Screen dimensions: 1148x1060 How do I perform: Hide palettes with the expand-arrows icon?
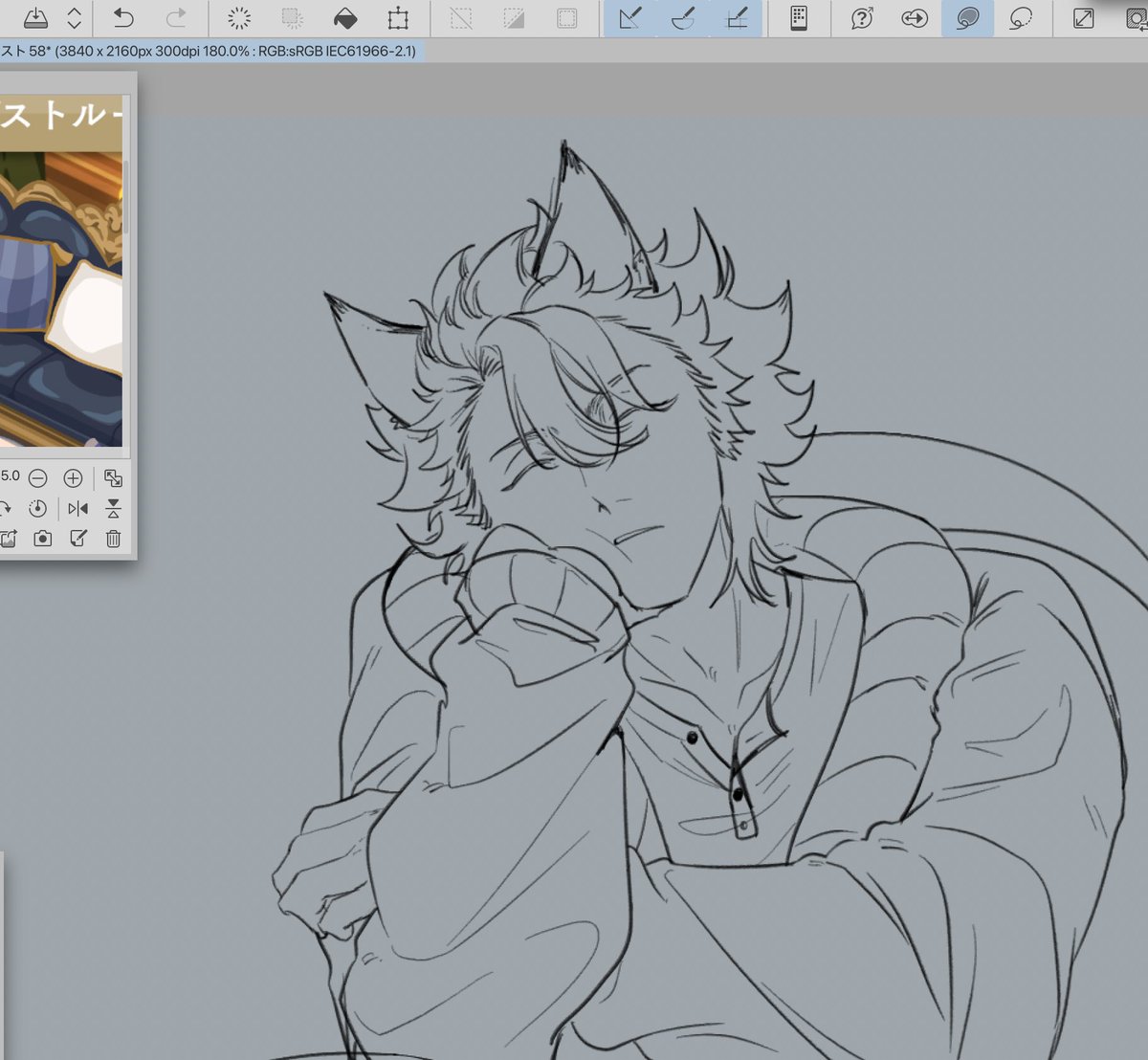tap(1083, 18)
